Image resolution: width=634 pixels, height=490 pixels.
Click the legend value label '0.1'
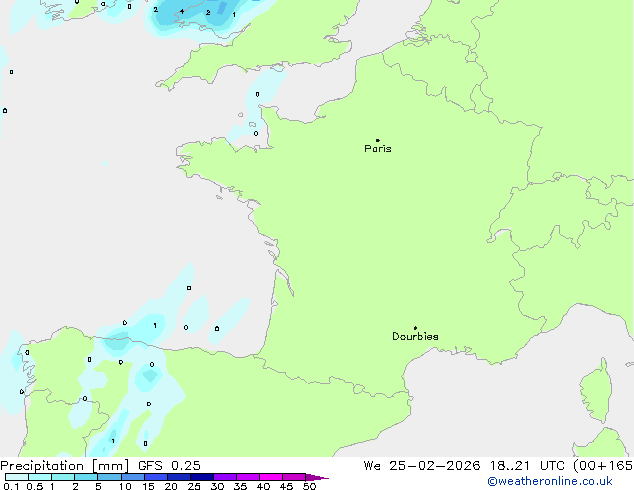(x=11, y=486)
